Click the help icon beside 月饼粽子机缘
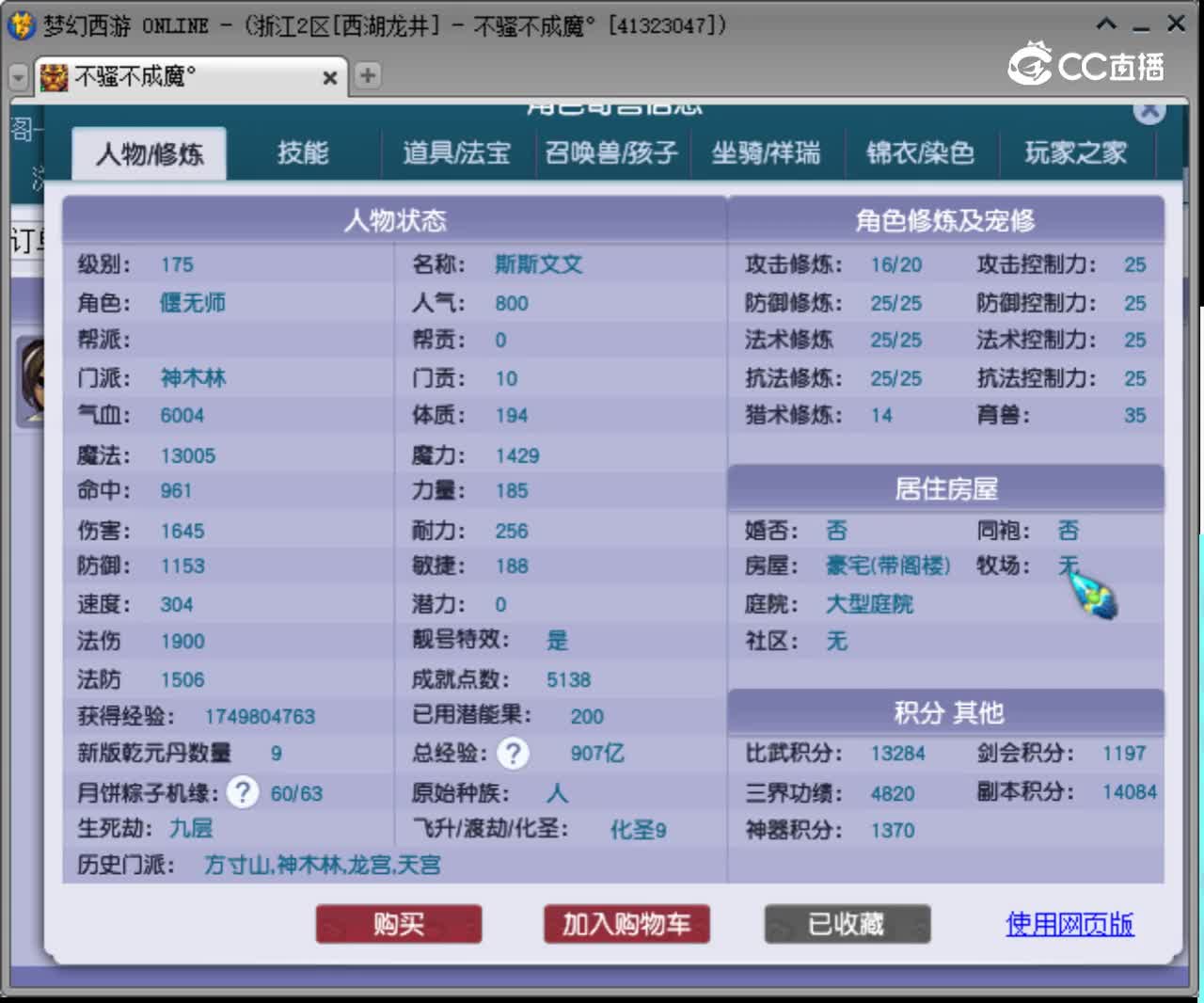Image resolution: width=1204 pixels, height=1003 pixels. coord(243,792)
